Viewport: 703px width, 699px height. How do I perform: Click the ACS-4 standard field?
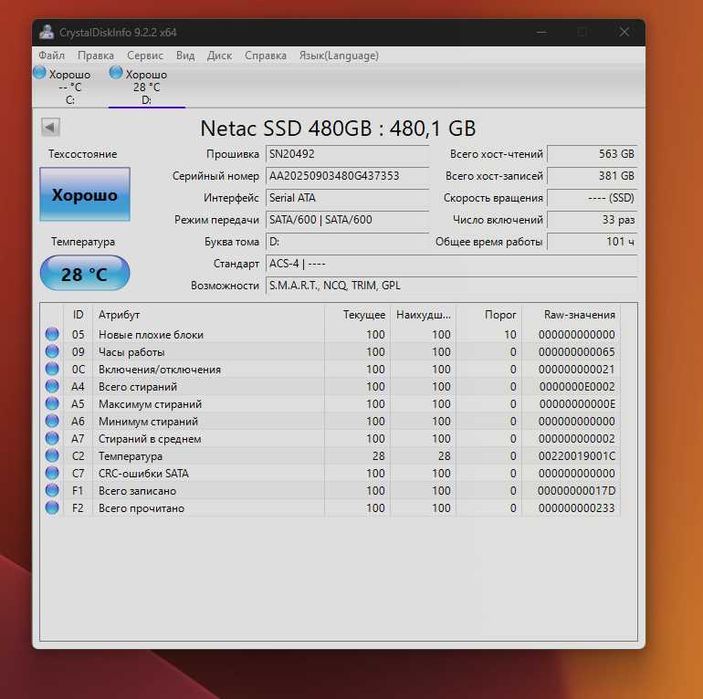451,264
